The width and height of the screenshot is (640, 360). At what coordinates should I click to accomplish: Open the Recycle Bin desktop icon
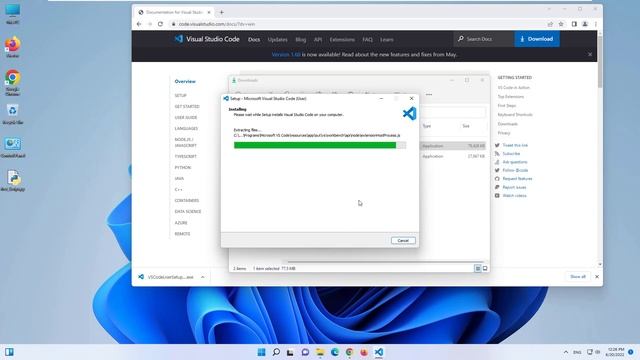coord(13,114)
